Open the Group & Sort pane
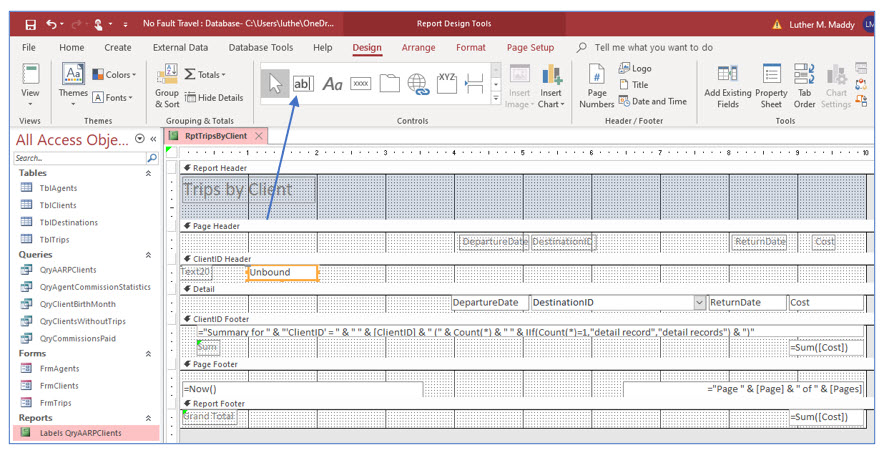 pos(167,86)
